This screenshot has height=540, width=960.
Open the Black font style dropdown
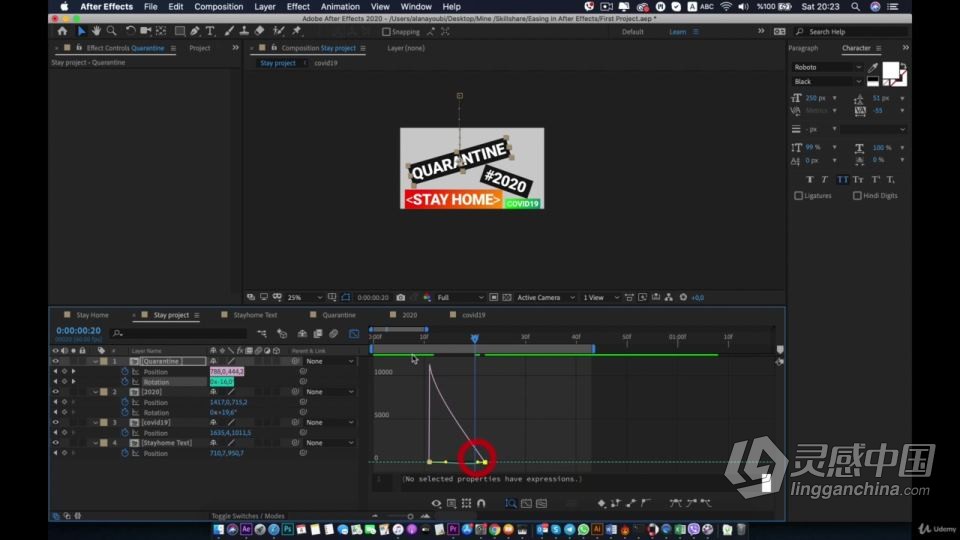point(827,81)
